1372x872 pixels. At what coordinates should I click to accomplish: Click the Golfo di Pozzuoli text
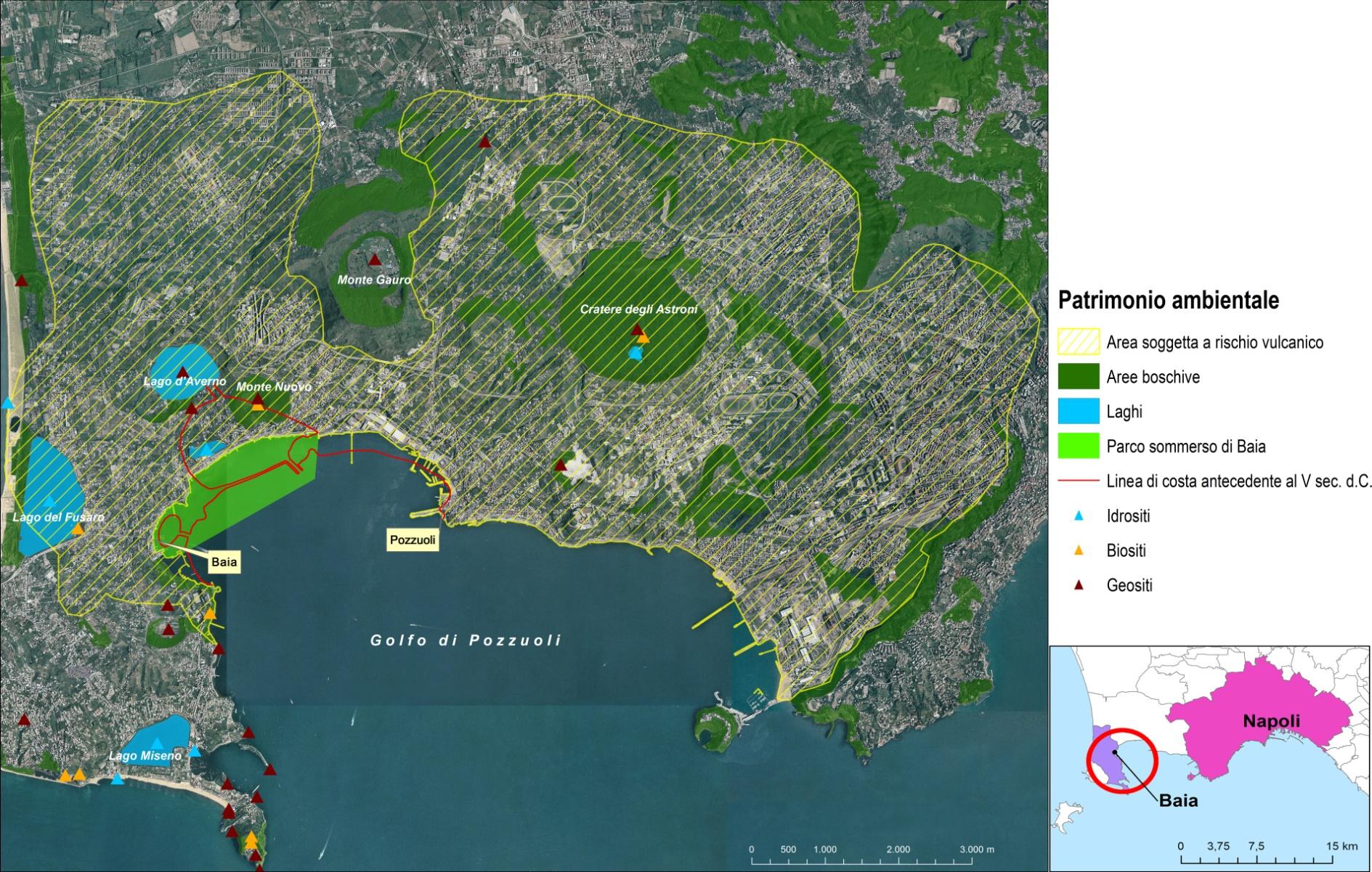coord(466,640)
